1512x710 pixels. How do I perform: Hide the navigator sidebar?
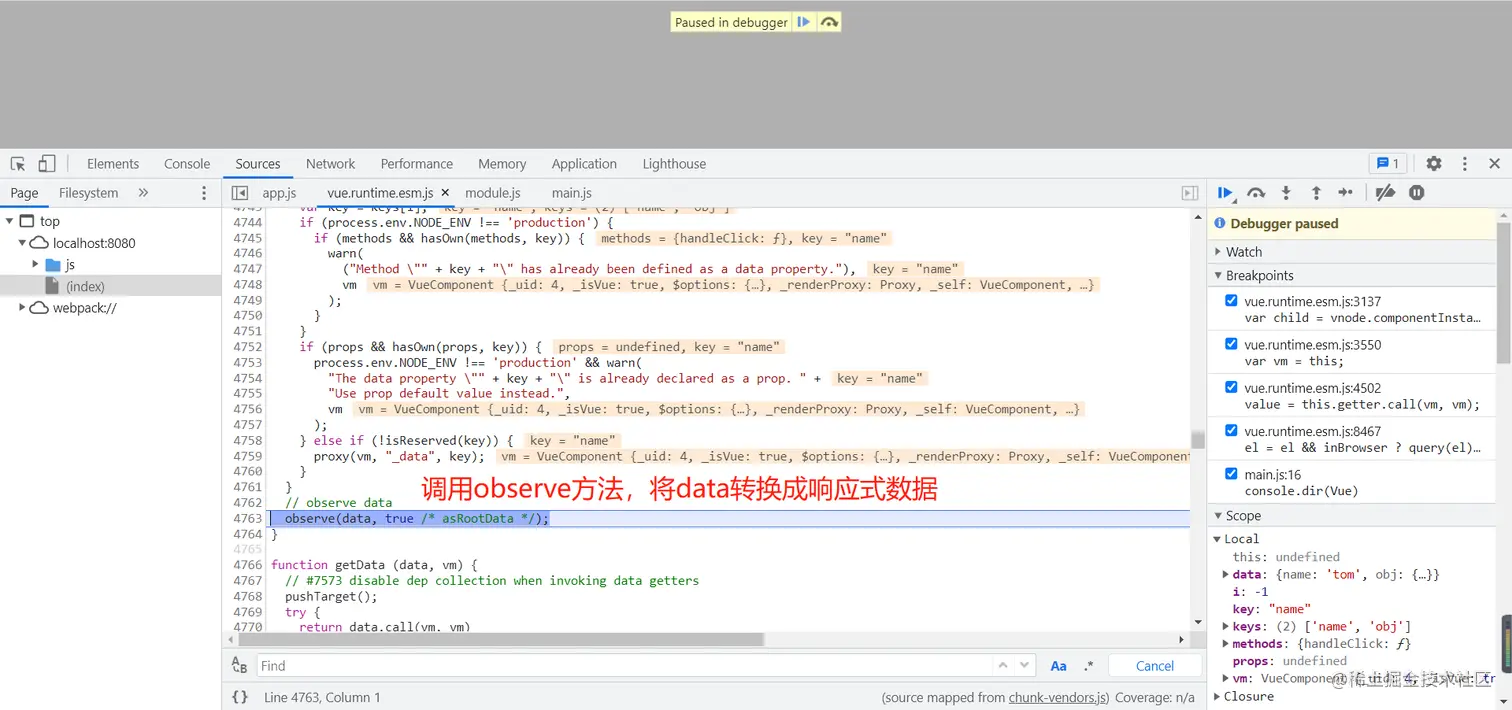pos(239,193)
